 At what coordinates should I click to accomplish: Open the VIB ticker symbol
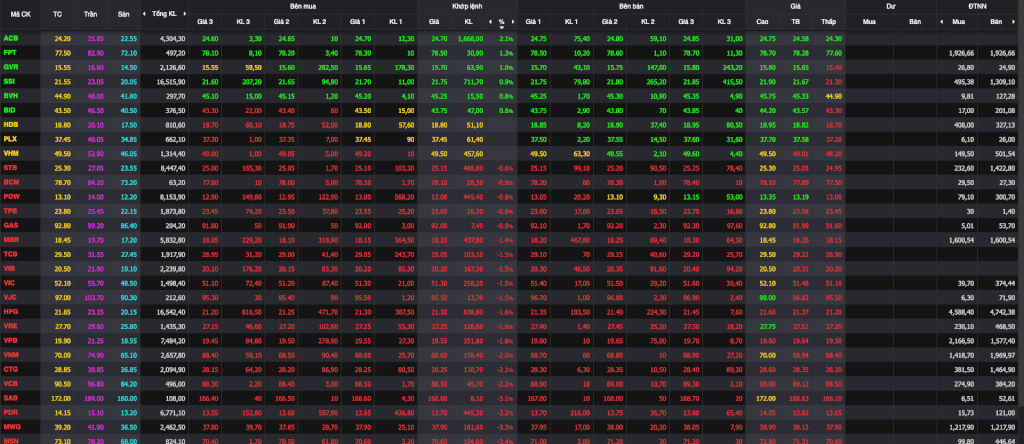[9, 268]
